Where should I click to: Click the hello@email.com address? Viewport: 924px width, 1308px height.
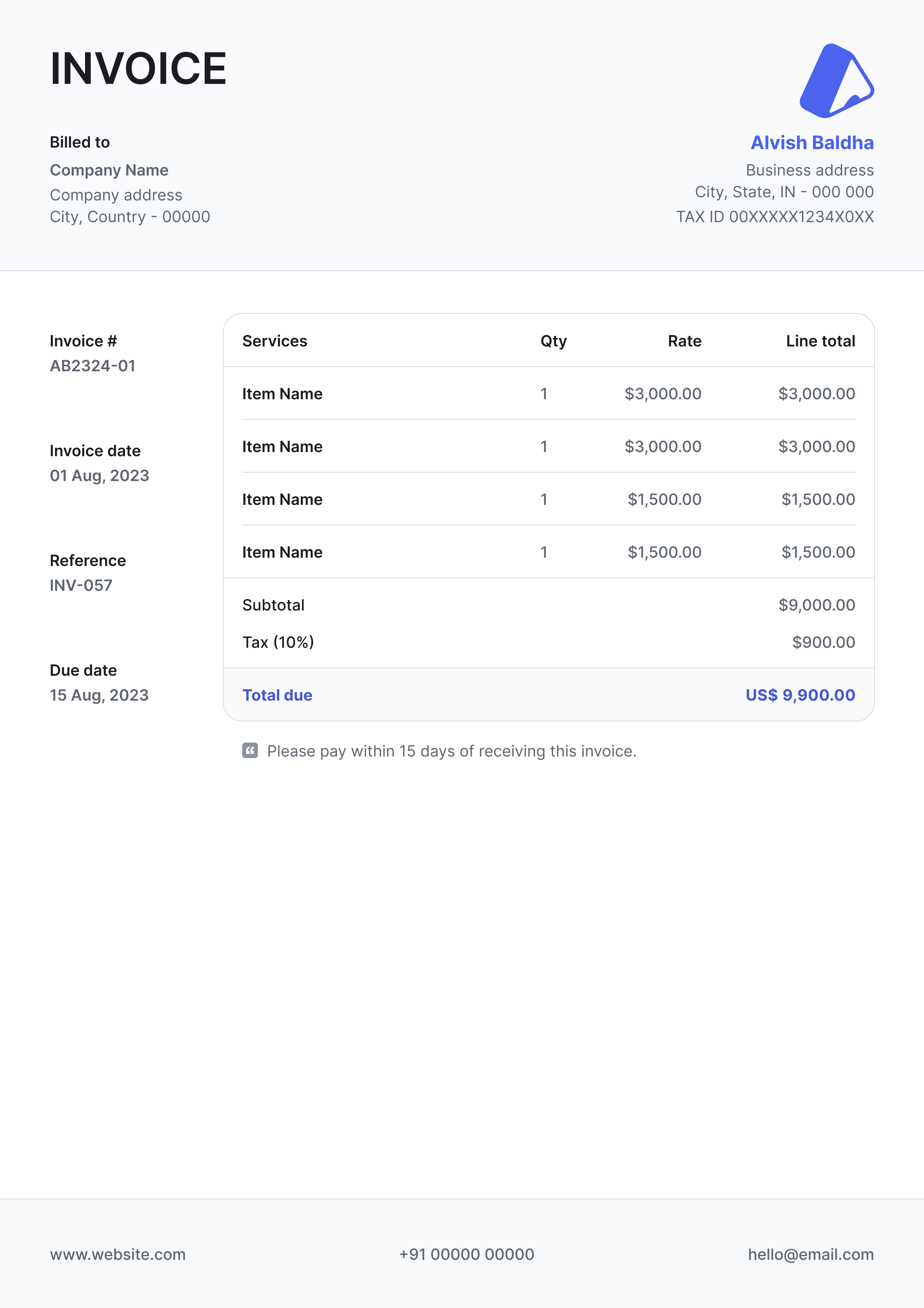pyautogui.click(x=810, y=1254)
